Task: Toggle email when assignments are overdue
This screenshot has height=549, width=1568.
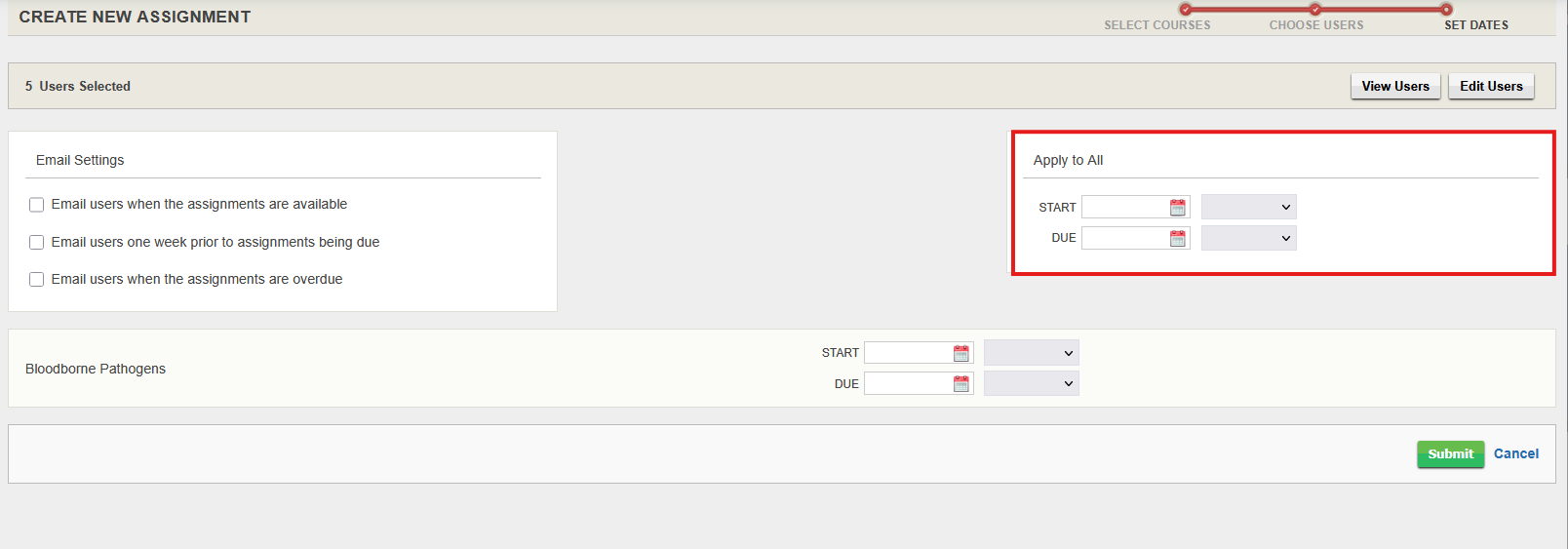Action: pyautogui.click(x=37, y=280)
